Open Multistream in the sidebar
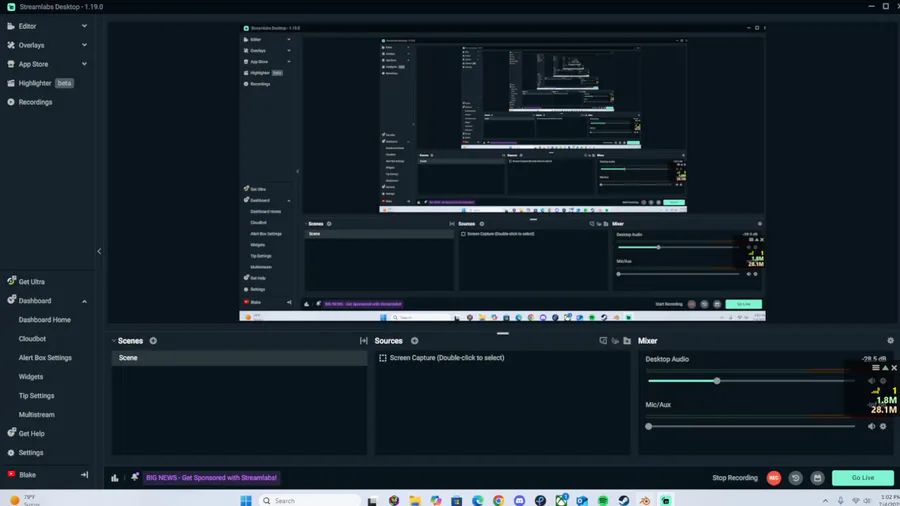 point(37,414)
